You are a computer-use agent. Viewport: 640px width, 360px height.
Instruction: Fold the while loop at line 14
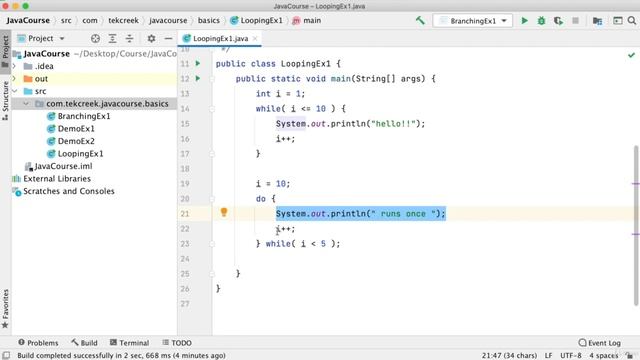pos(212,109)
